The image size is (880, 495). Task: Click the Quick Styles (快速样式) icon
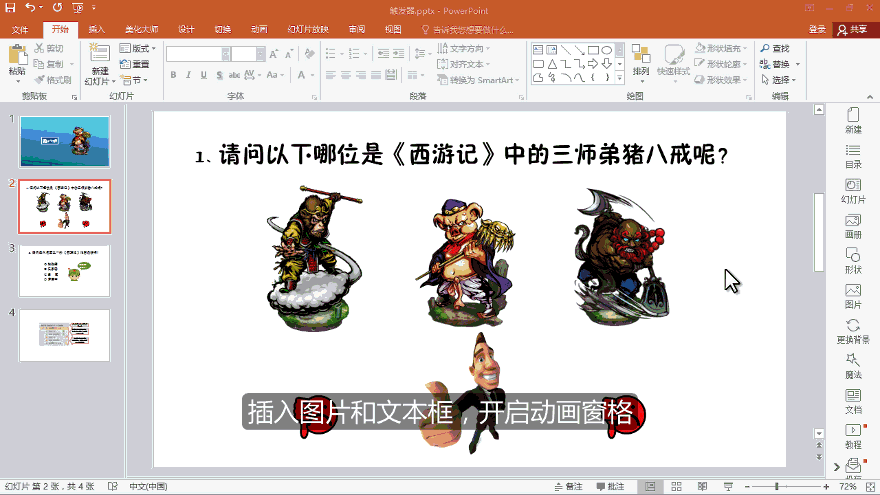coord(673,55)
